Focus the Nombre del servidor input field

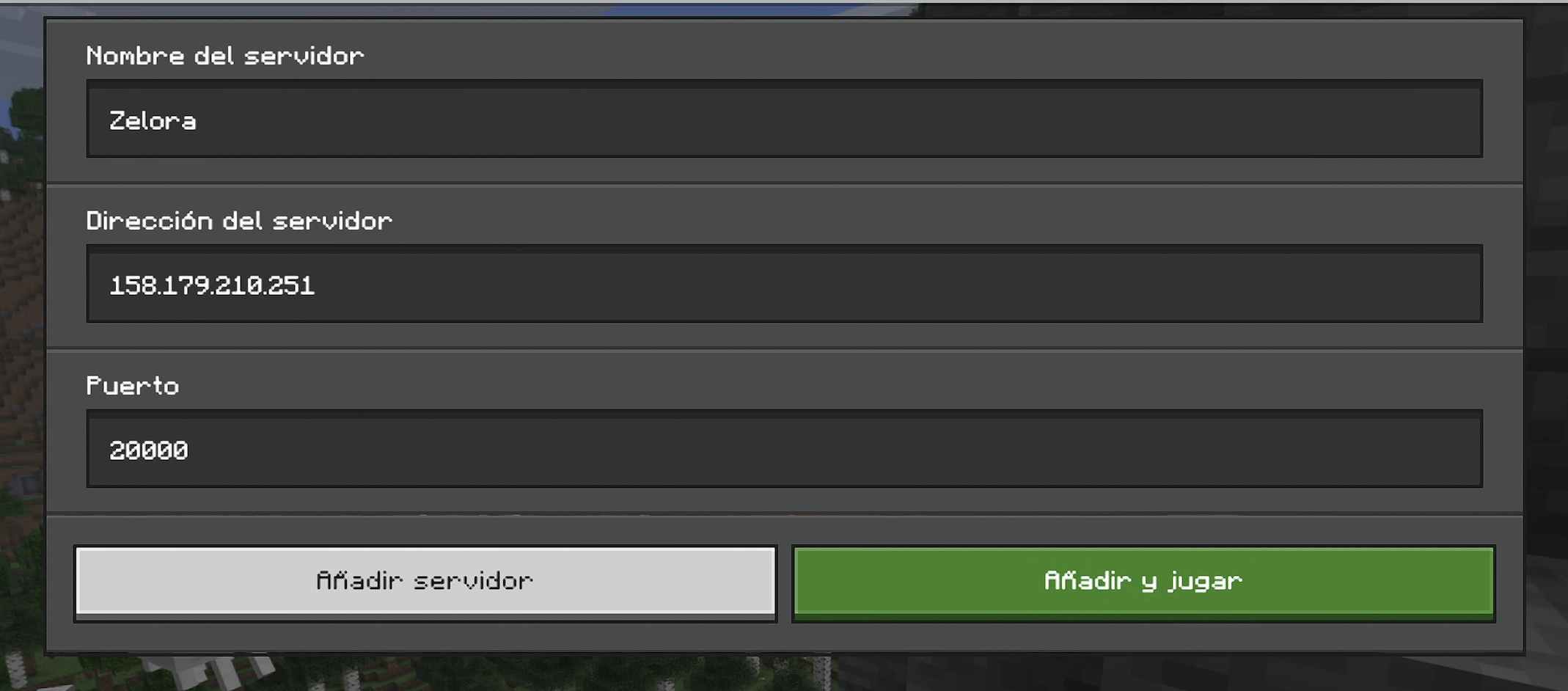click(x=784, y=119)
